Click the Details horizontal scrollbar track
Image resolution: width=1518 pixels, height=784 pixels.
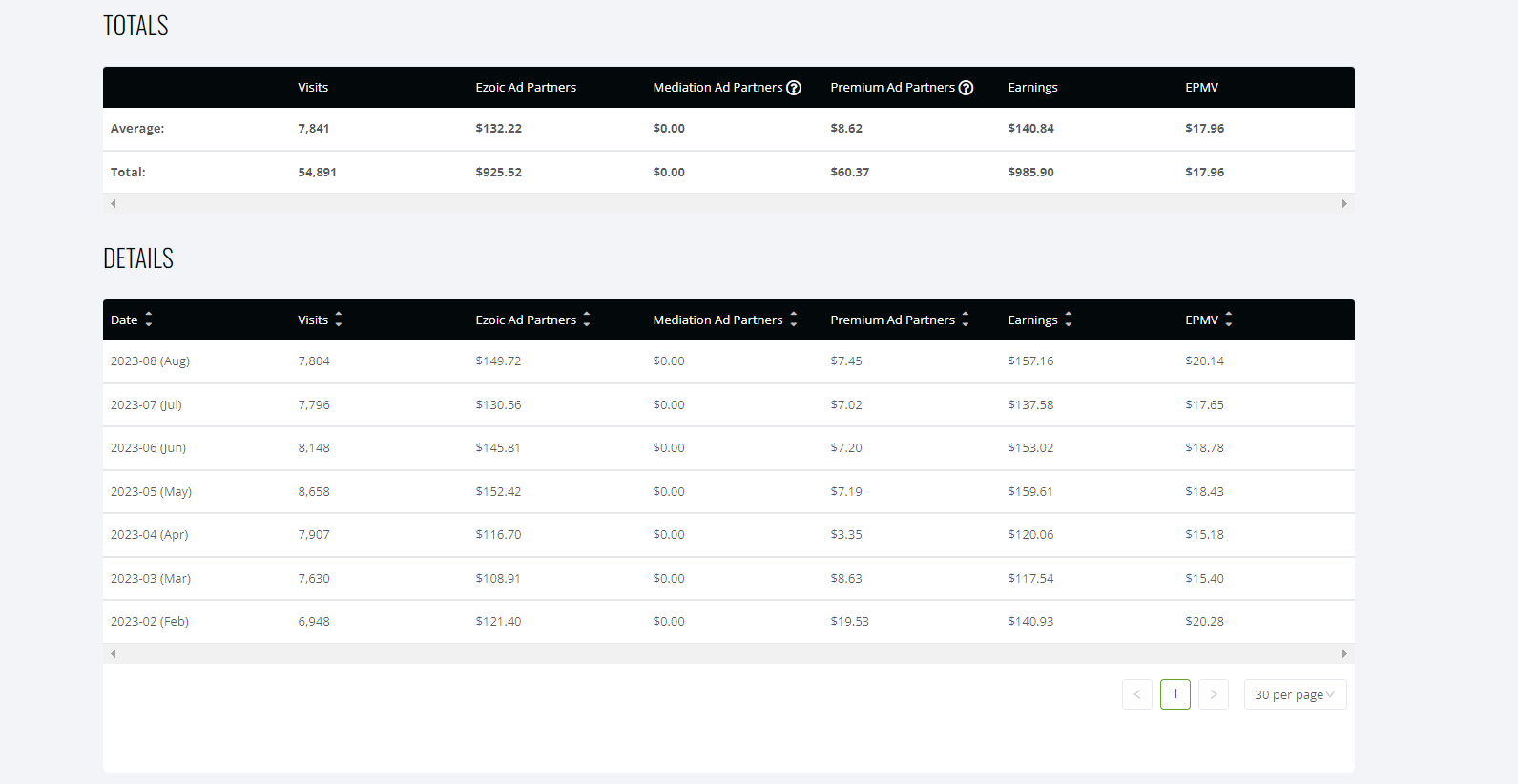[x=729, y=653]
